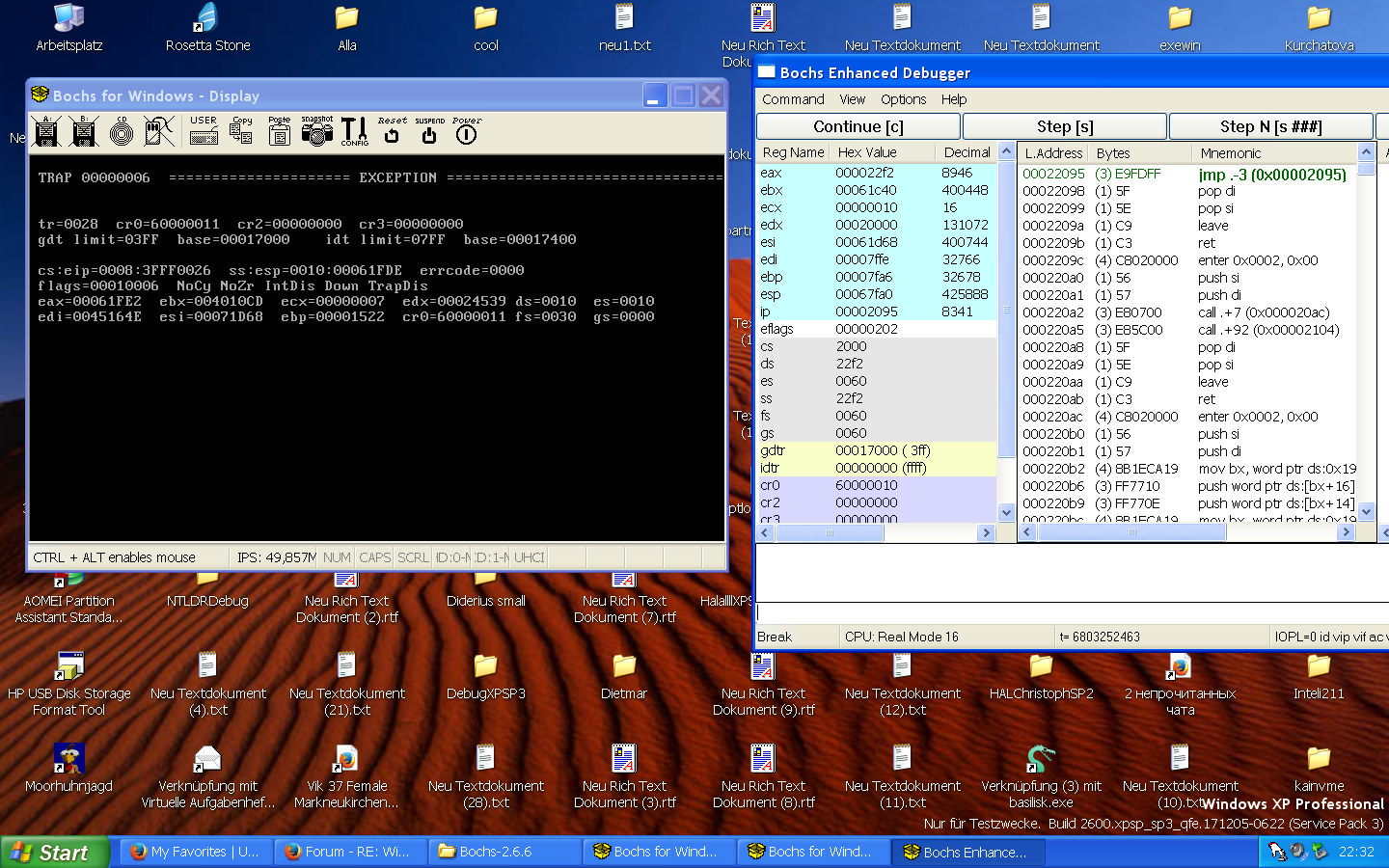The image size is (1389, 868).
Task: Click the disassembly pane scroll-up arrow
Action: 1366,151
